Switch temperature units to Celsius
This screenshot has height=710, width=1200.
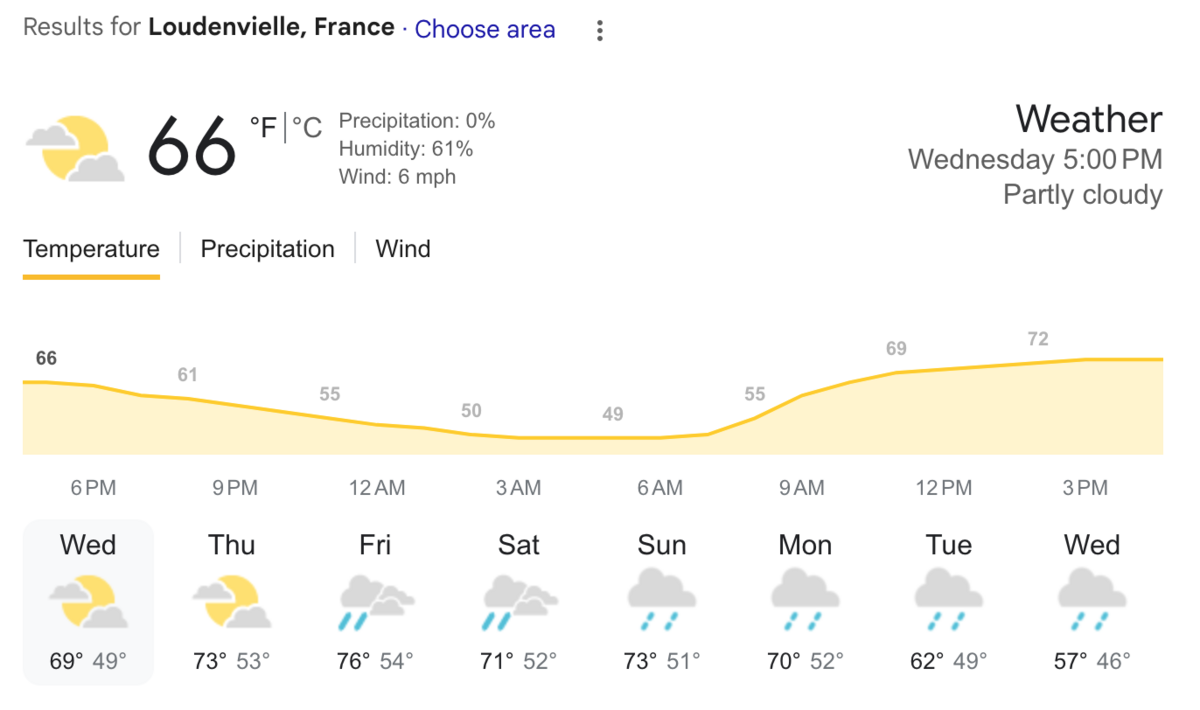pyautogui.click(x=308, y=127)
